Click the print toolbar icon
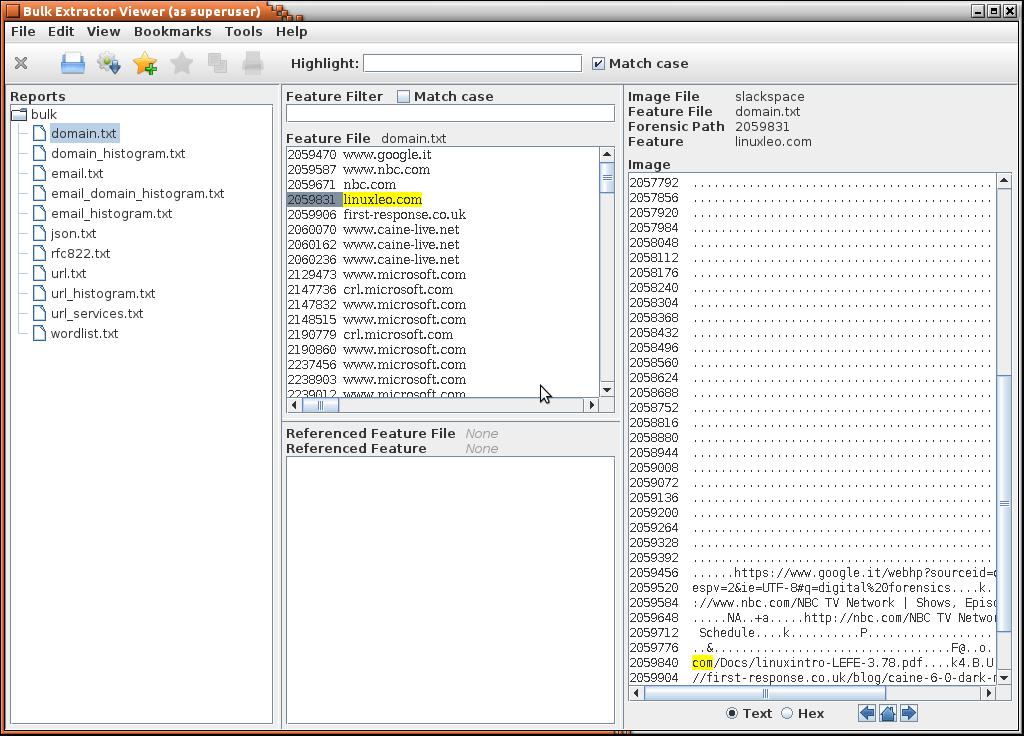 click(x=253, y=63)
